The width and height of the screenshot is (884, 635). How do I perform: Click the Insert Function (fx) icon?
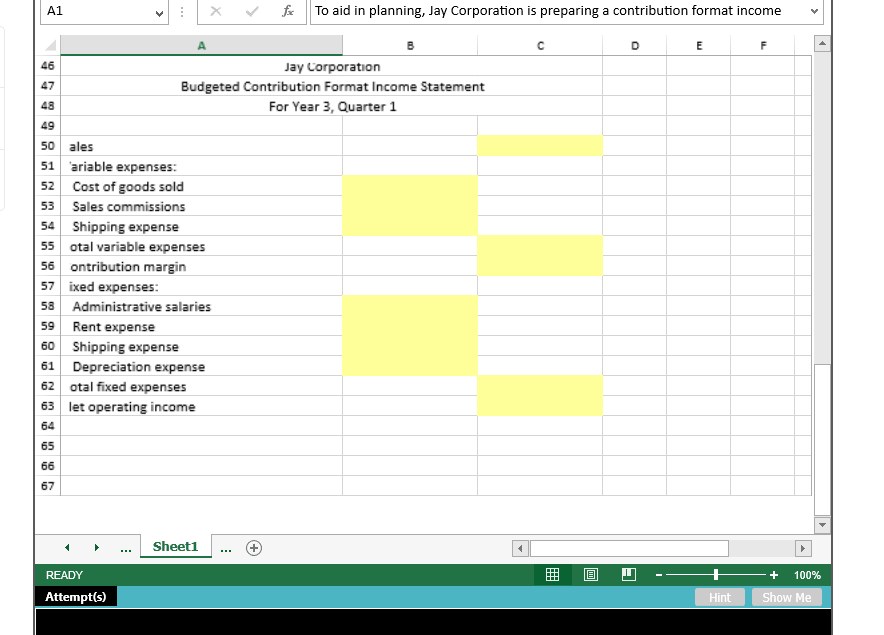coord(288,11)
